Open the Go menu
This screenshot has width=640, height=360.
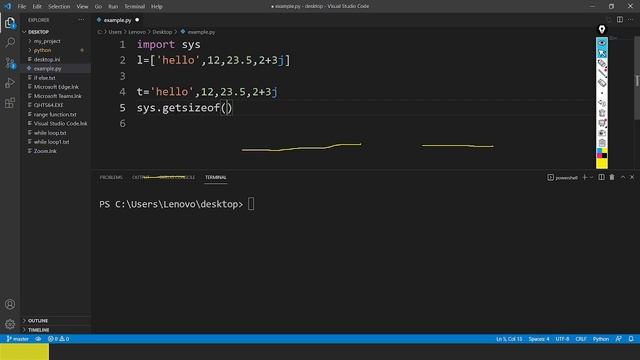(x=98, y=7)
